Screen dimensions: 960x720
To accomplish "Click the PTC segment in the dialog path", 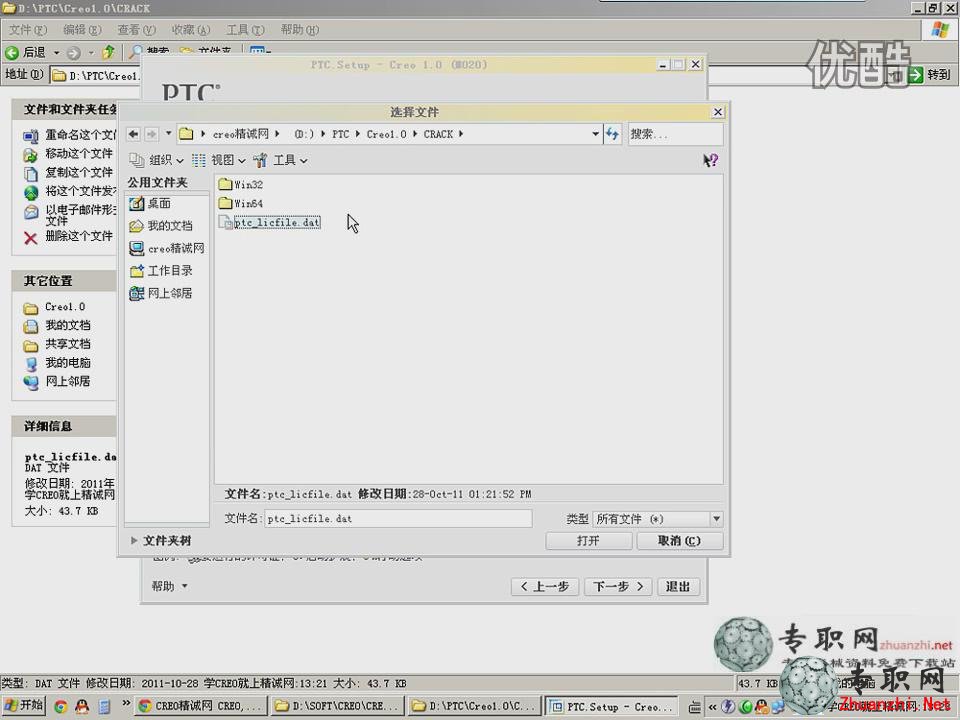I will (x=340, y=134).
